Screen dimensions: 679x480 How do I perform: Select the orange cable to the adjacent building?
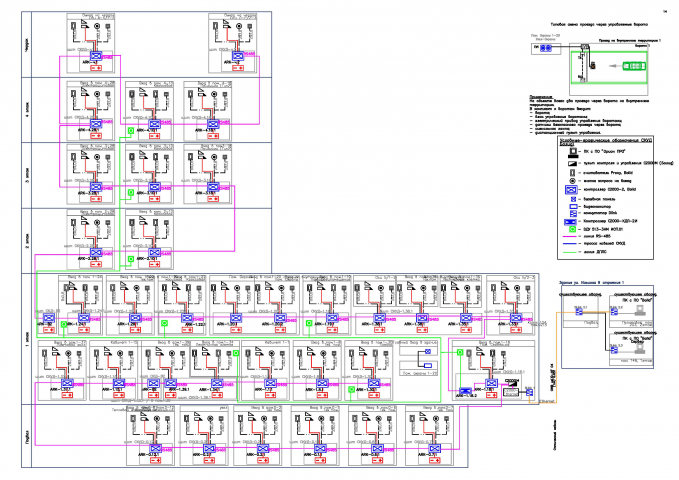556,357
